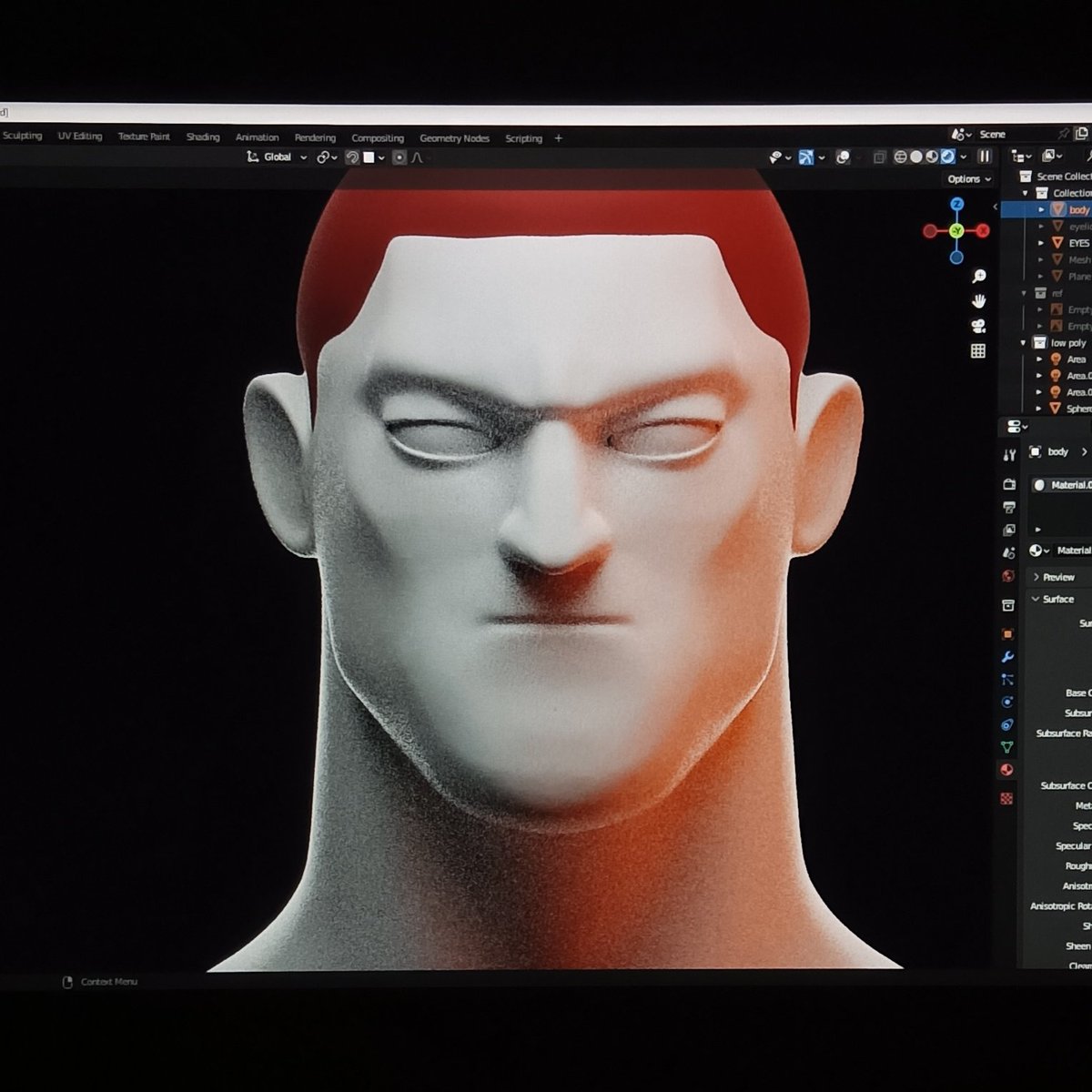This screenshot has height=1092, width=1092.
Task: Expand the Preview panel
Action: (x=1059, y=578)
